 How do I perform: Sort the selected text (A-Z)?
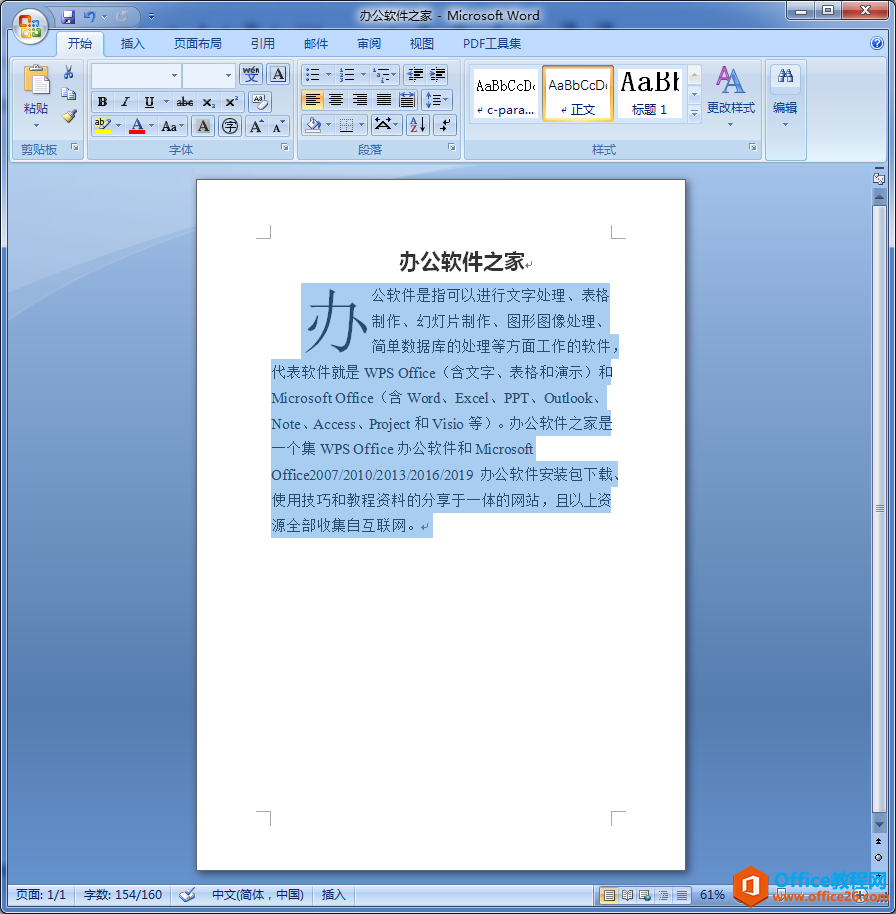[x=417, y=125]
